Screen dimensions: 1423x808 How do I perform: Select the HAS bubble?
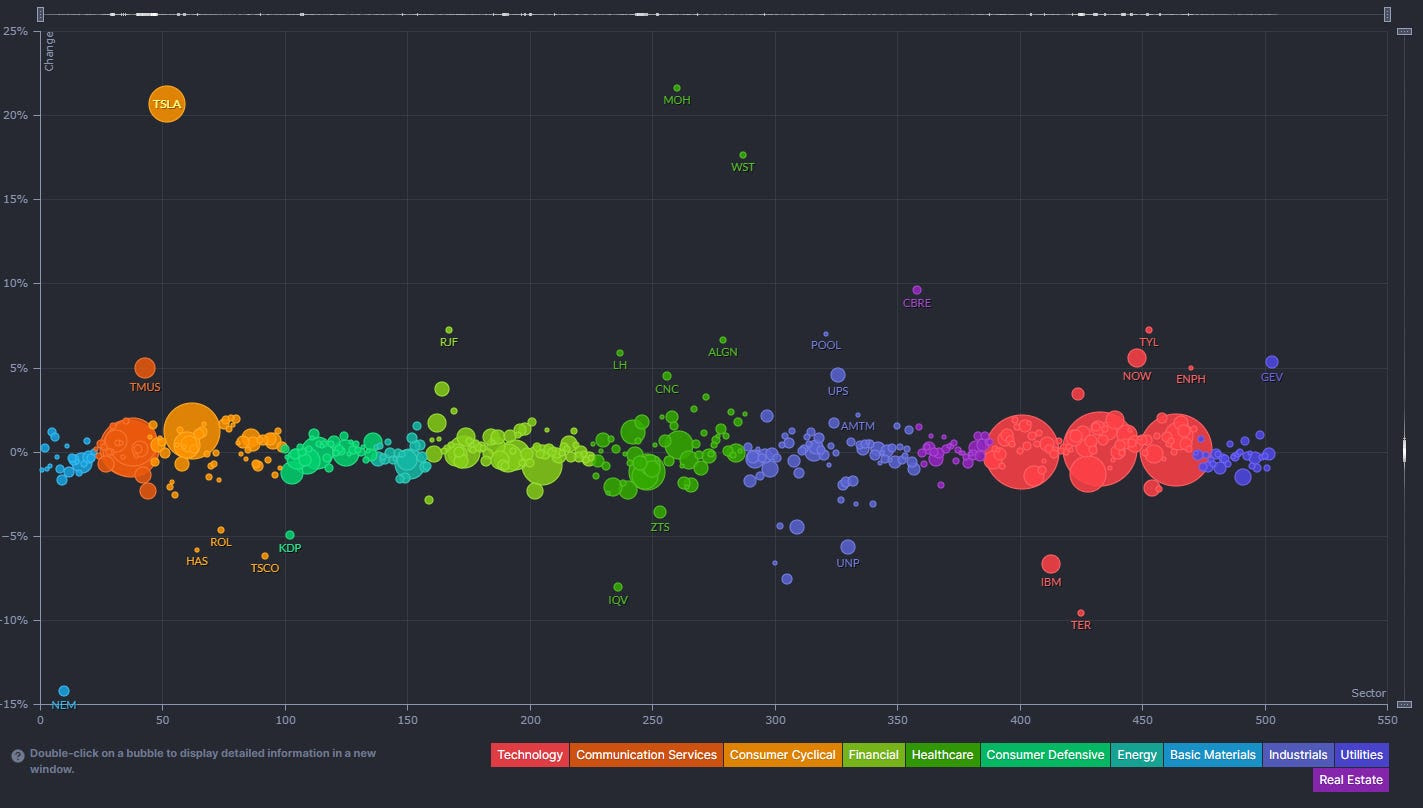pos(197,550)
